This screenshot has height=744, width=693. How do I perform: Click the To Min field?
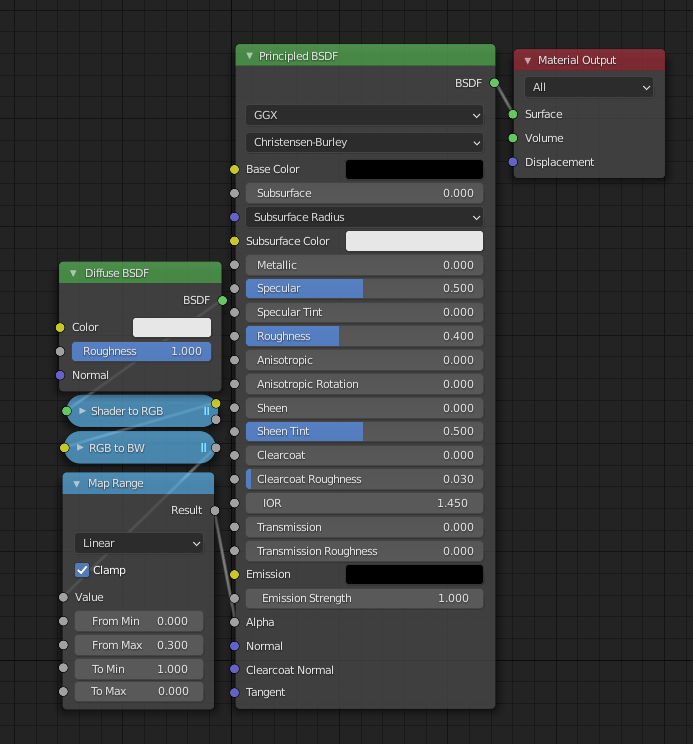139,669
